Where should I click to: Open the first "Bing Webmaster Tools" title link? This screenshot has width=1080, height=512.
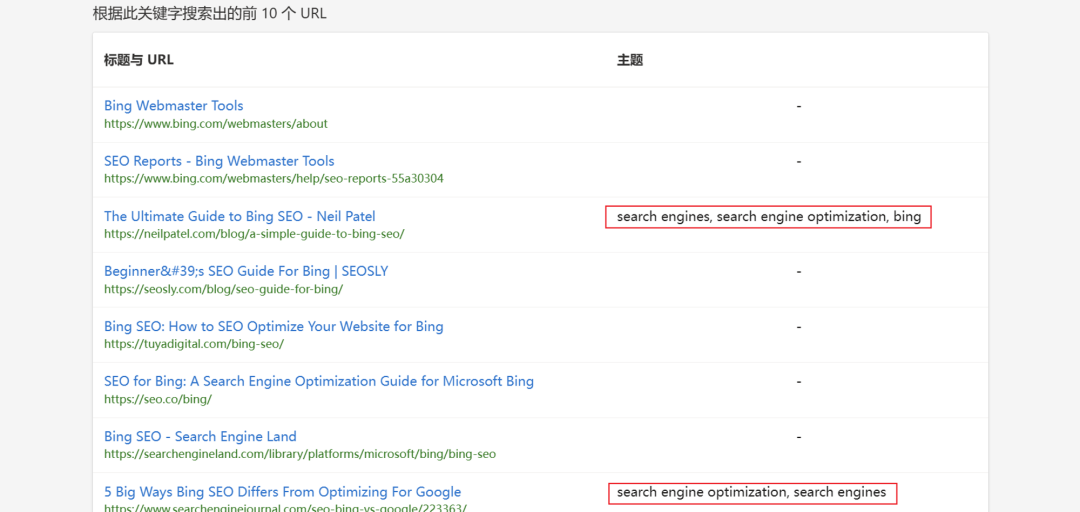pyautogui.click(x=173, y=106)
